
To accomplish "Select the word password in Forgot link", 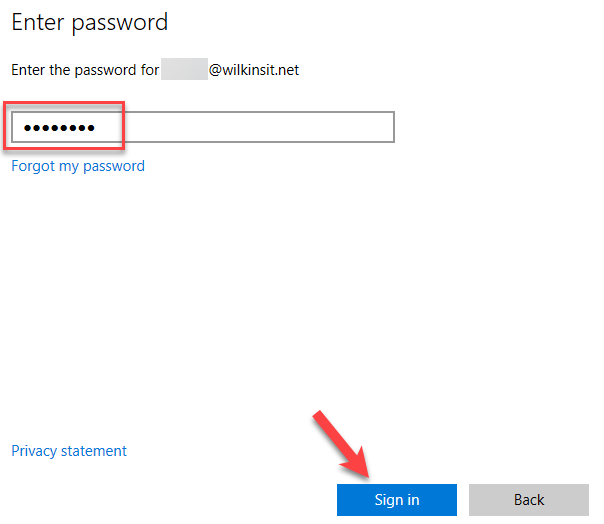I will [x=114, y=167].
